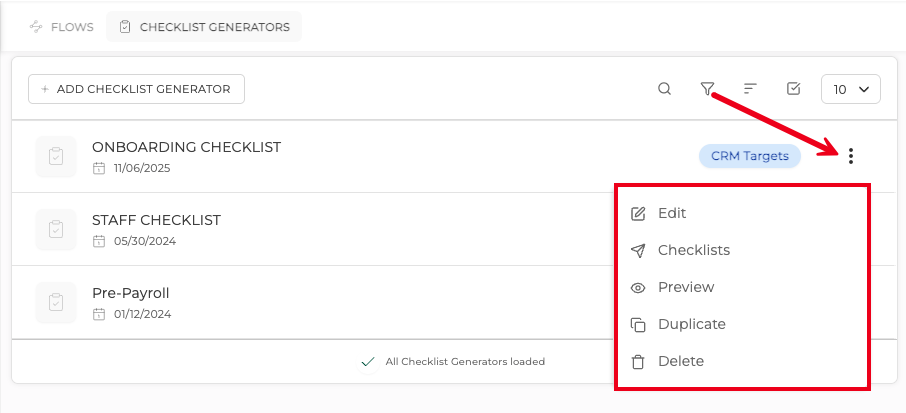The height and width of the screenshot is (413, 906).
Task: Switch to the Flows tab
Action: point(61,27)
